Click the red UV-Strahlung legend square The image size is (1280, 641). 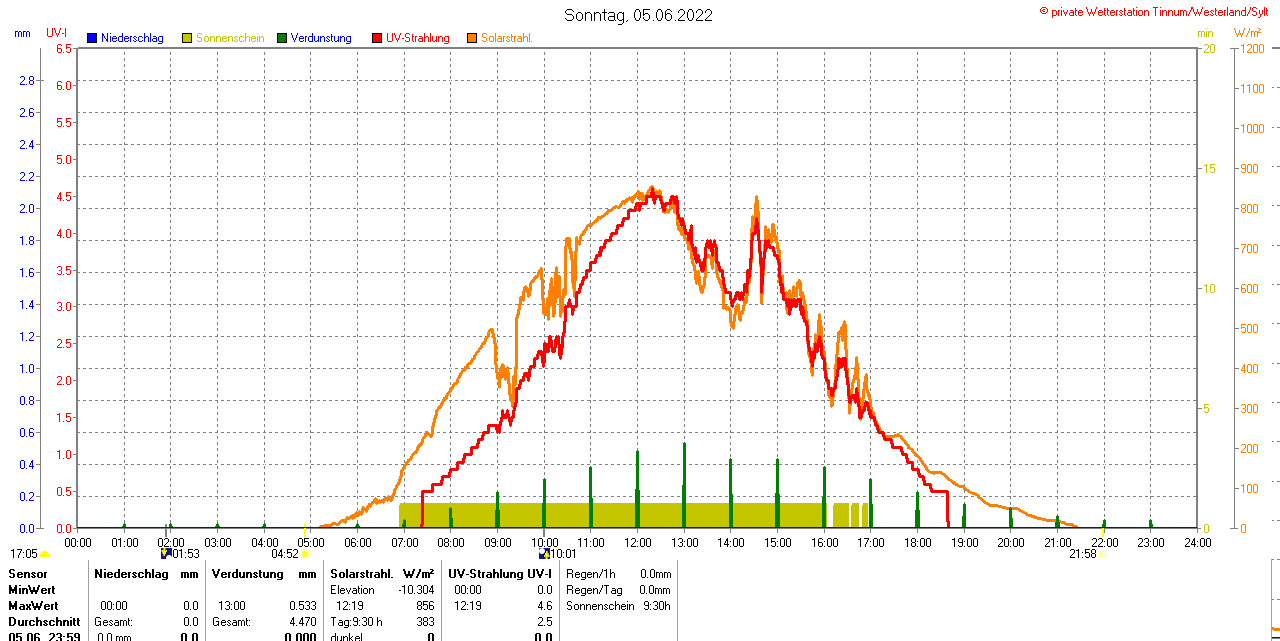pos(377,38)
